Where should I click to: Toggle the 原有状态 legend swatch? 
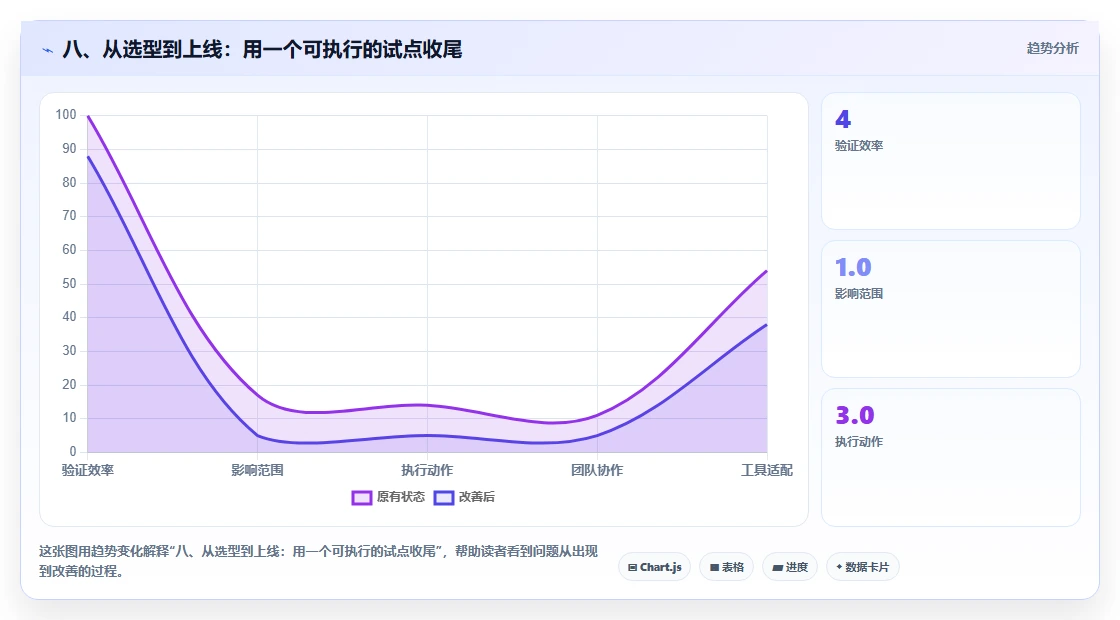(x=361, y=497)
